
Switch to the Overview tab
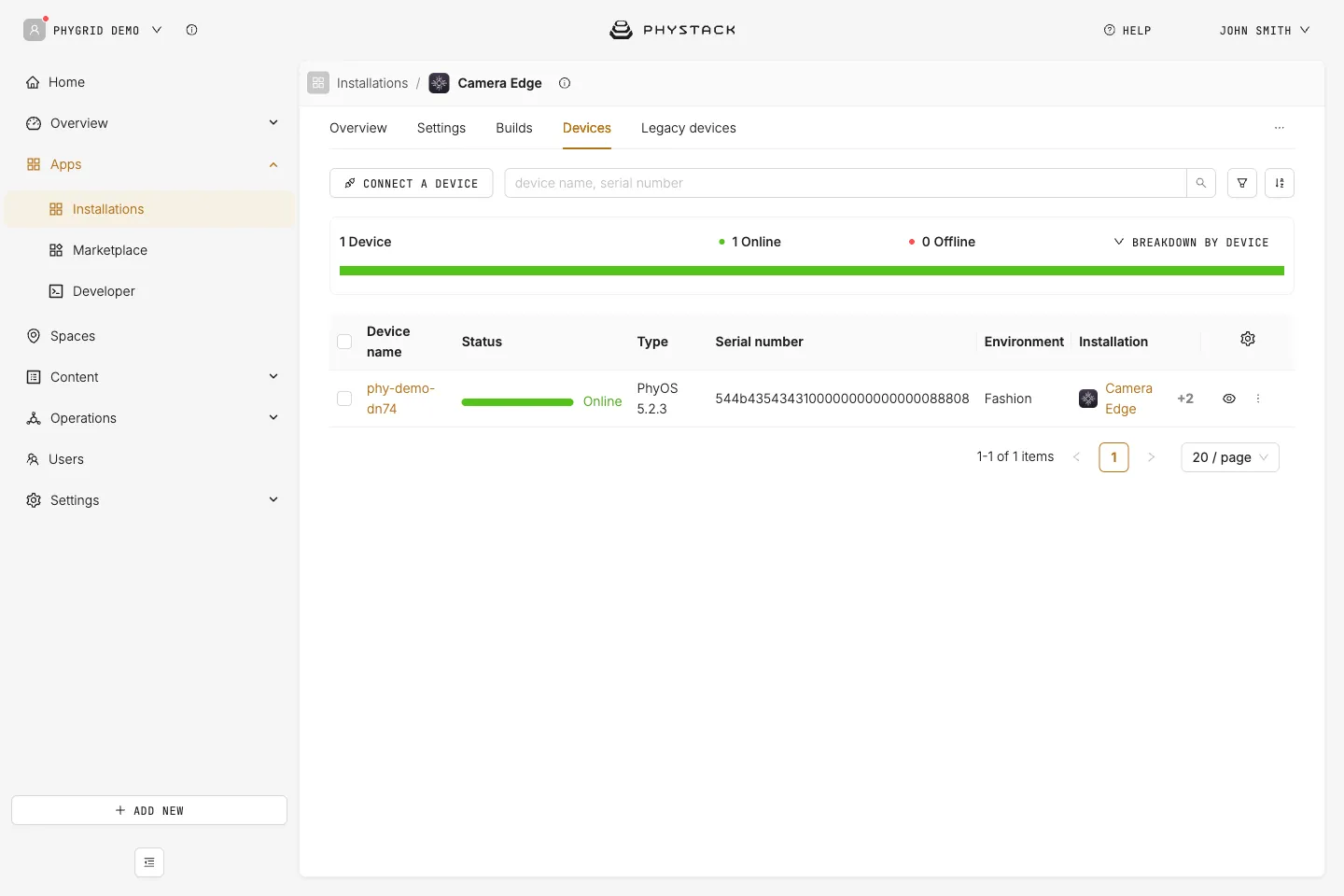click(x=358, y=128)
